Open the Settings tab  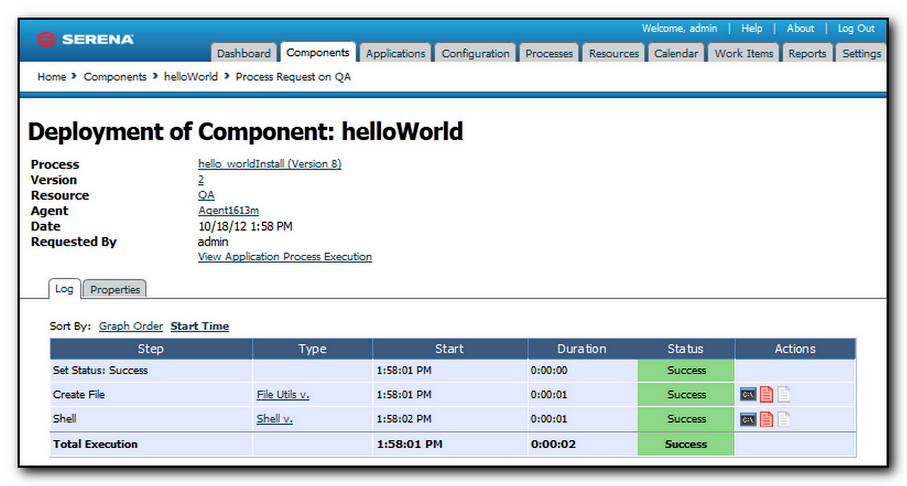(861, 53)
